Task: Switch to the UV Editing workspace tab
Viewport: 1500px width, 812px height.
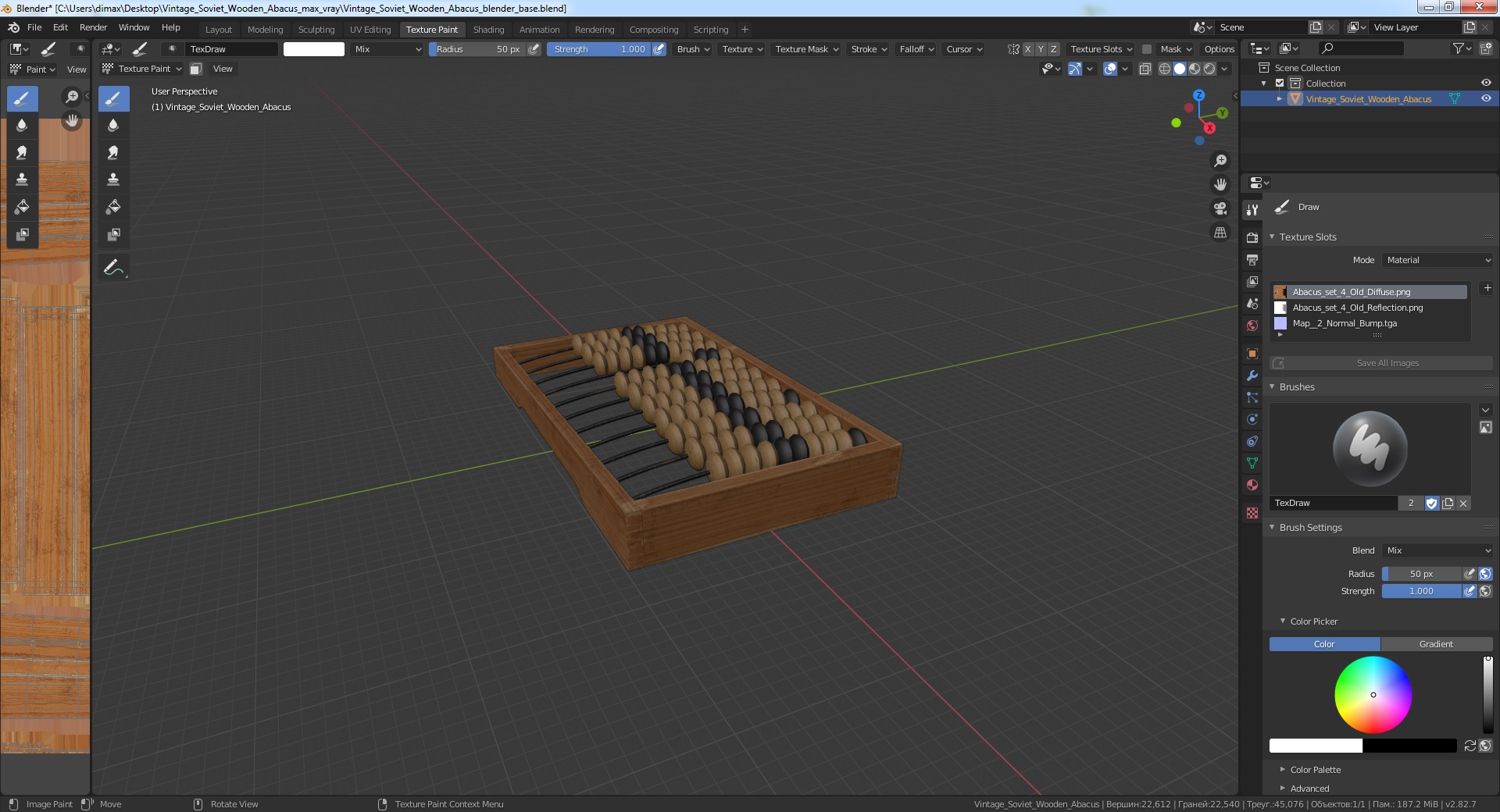Action: [370, 30]
